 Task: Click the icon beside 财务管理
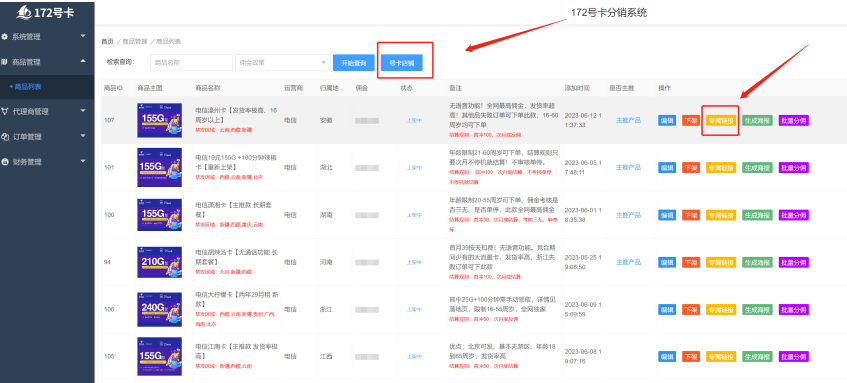tap(5, 162)
